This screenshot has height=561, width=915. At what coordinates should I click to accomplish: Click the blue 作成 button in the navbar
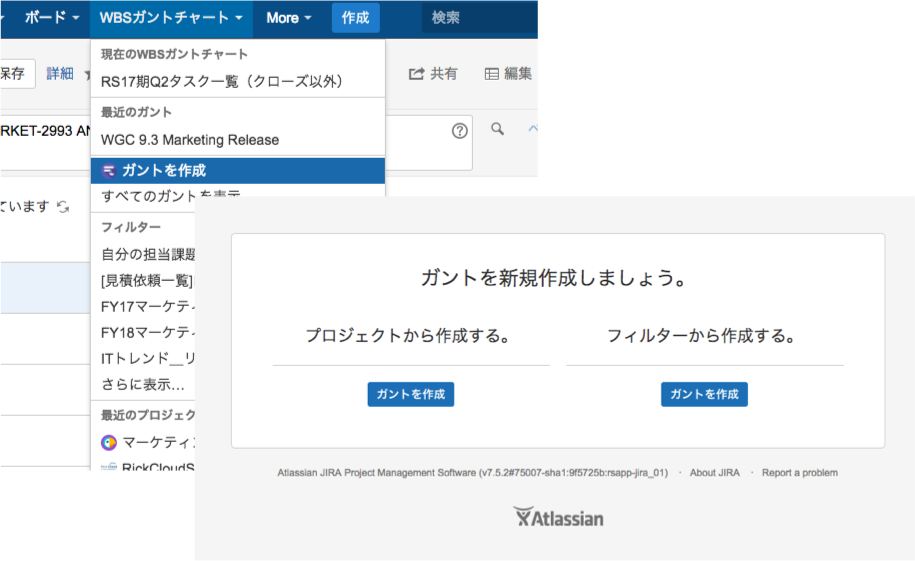pos(355,18)
